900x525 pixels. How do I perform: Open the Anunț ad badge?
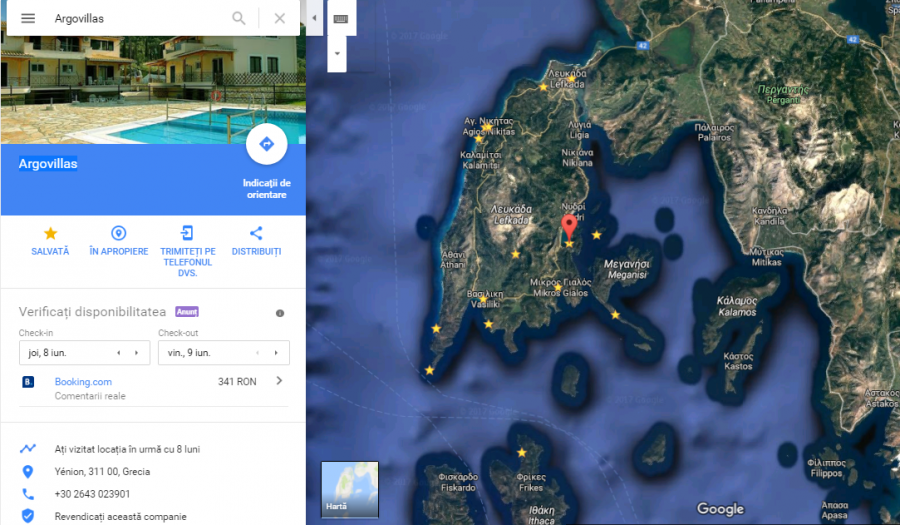[187, 312]
